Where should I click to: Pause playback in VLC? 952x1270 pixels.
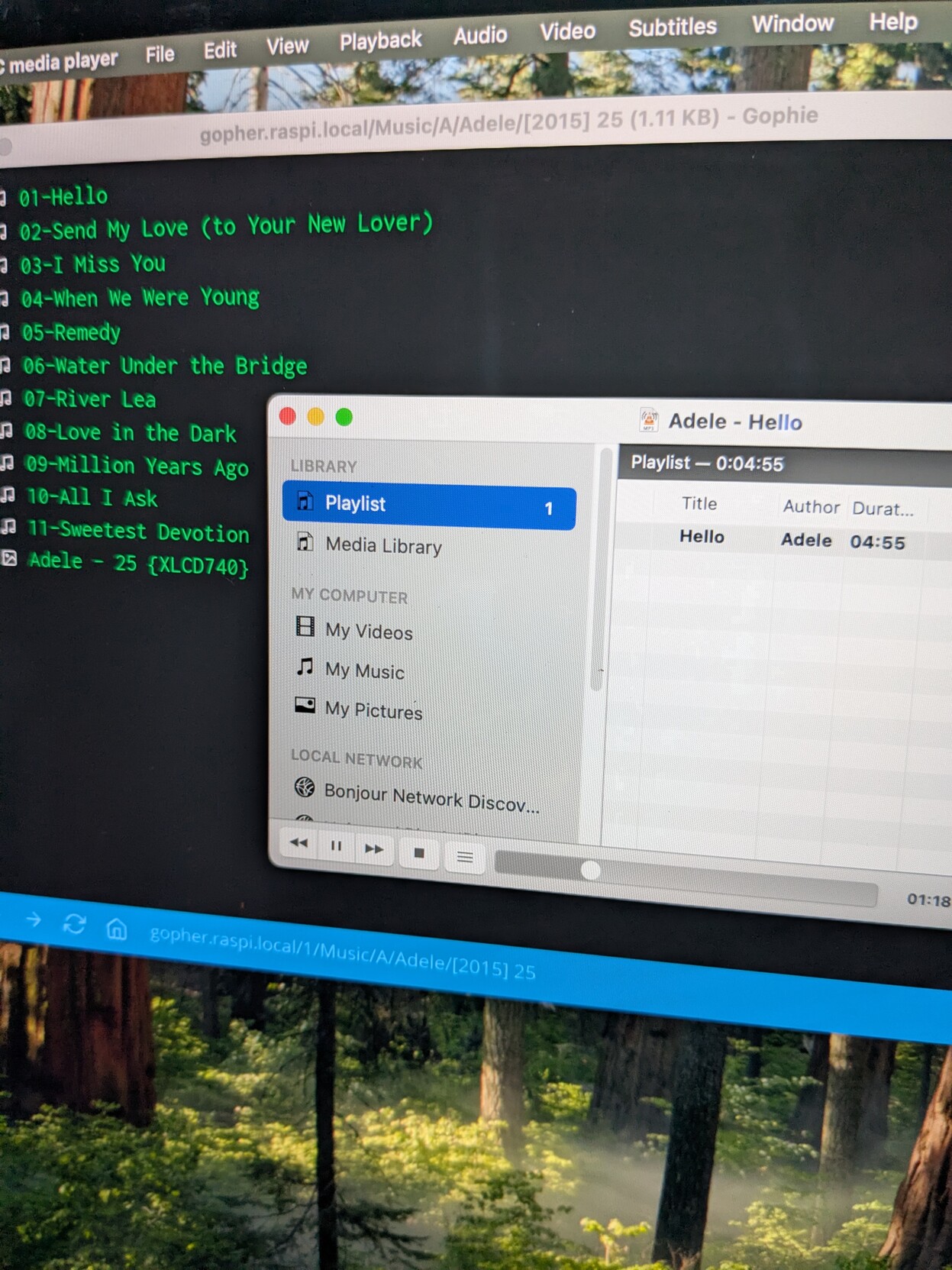point(336,845)
